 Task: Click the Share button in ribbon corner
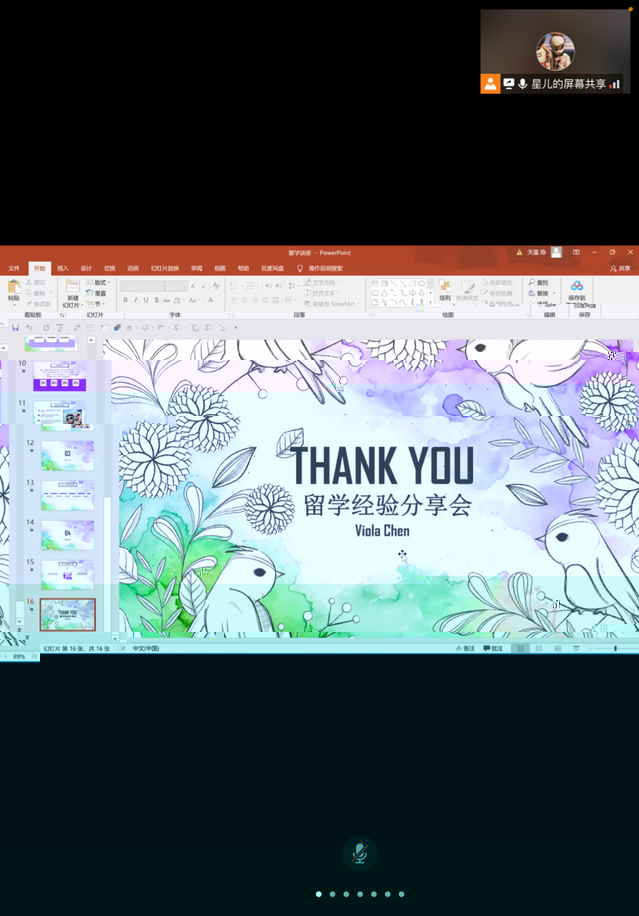point(620,268)
